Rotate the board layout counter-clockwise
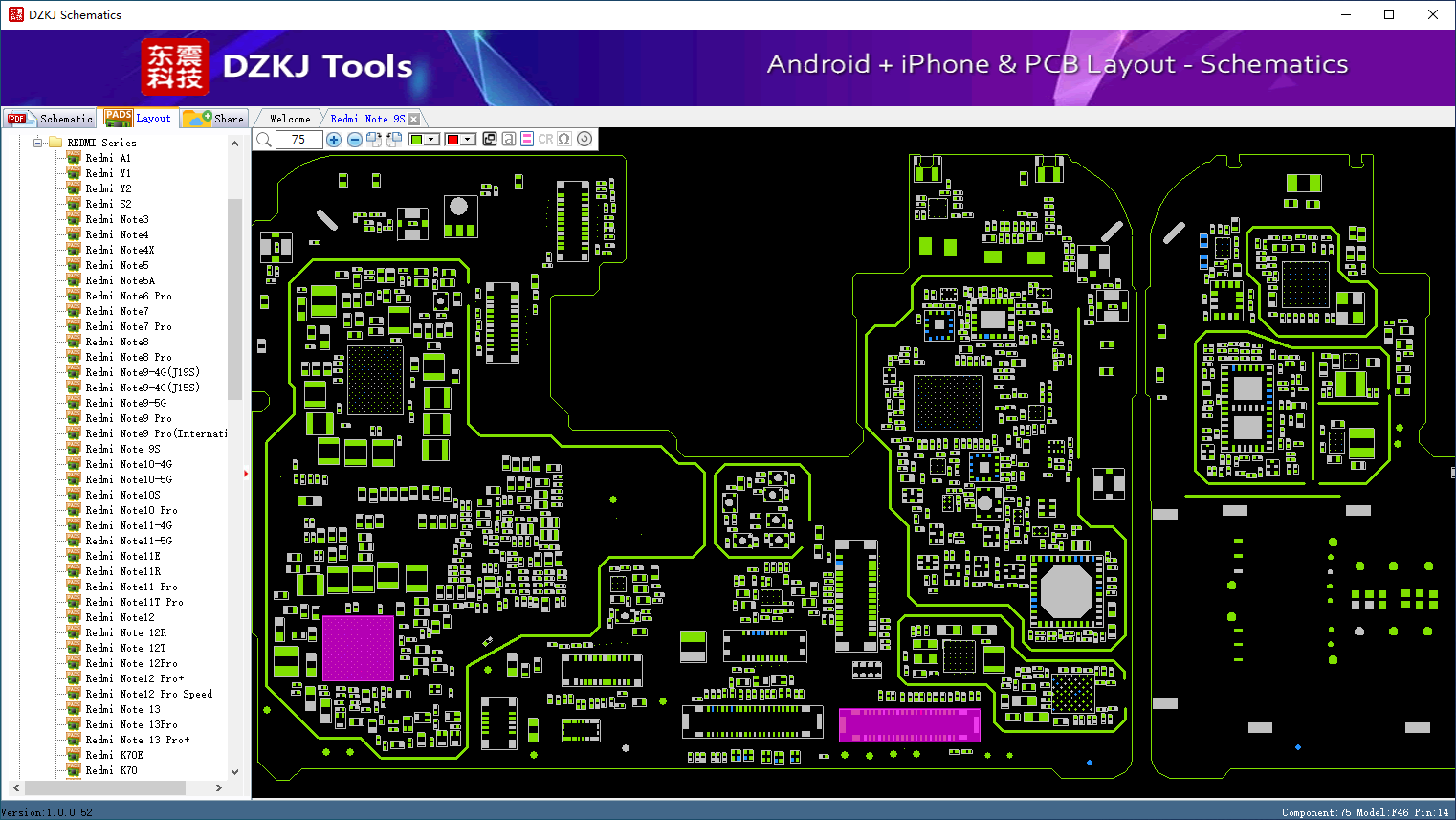1456x820 pixels. point(393,140)
